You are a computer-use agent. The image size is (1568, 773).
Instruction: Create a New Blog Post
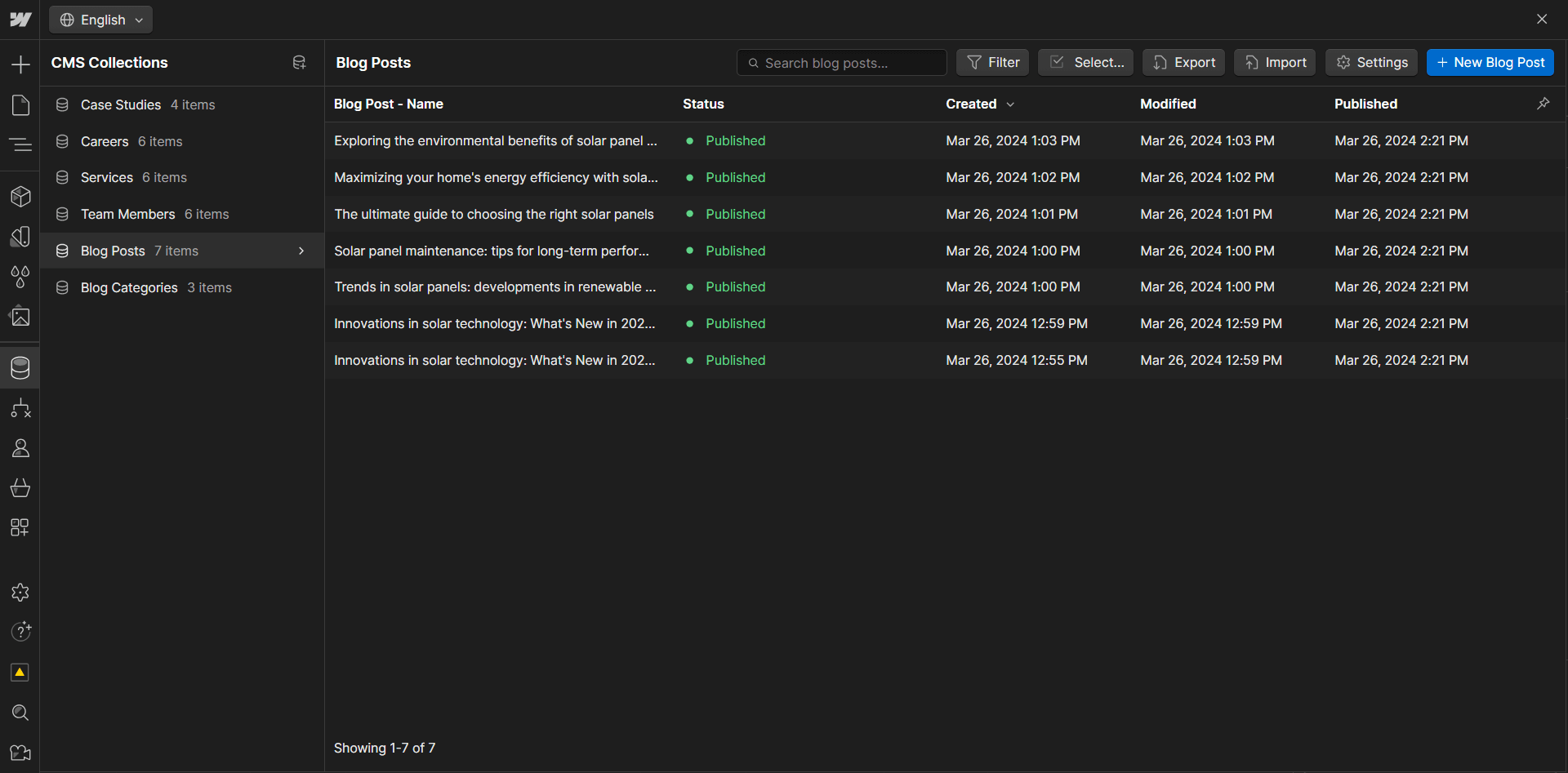tap(1490, 63)
